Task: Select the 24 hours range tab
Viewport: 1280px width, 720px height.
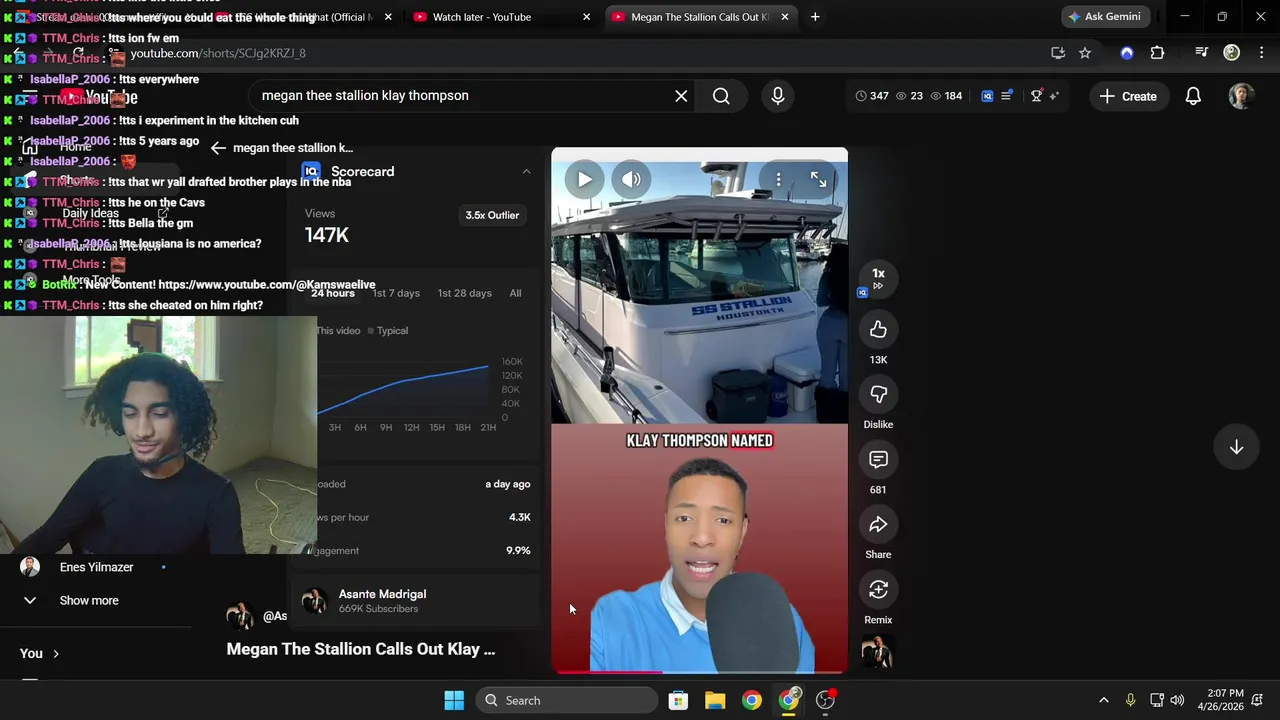Action: click(x=332, y=293)
